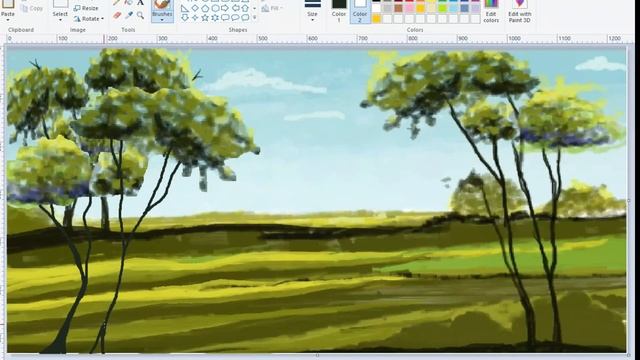Choose the six-point star shape

pos(215,18)
